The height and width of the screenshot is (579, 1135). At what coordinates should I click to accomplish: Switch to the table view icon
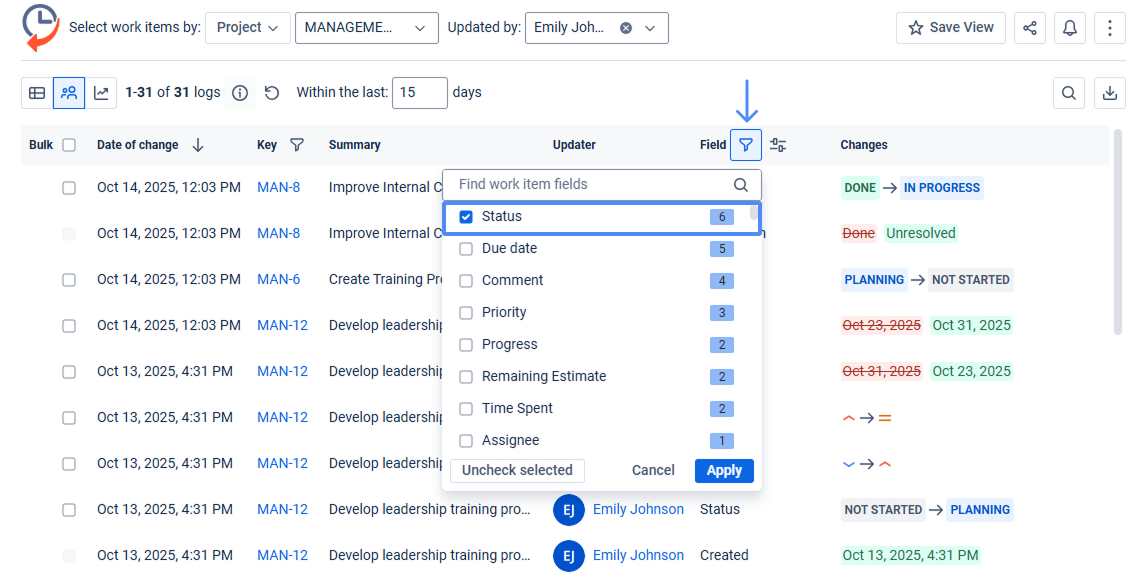coord(37,93)
